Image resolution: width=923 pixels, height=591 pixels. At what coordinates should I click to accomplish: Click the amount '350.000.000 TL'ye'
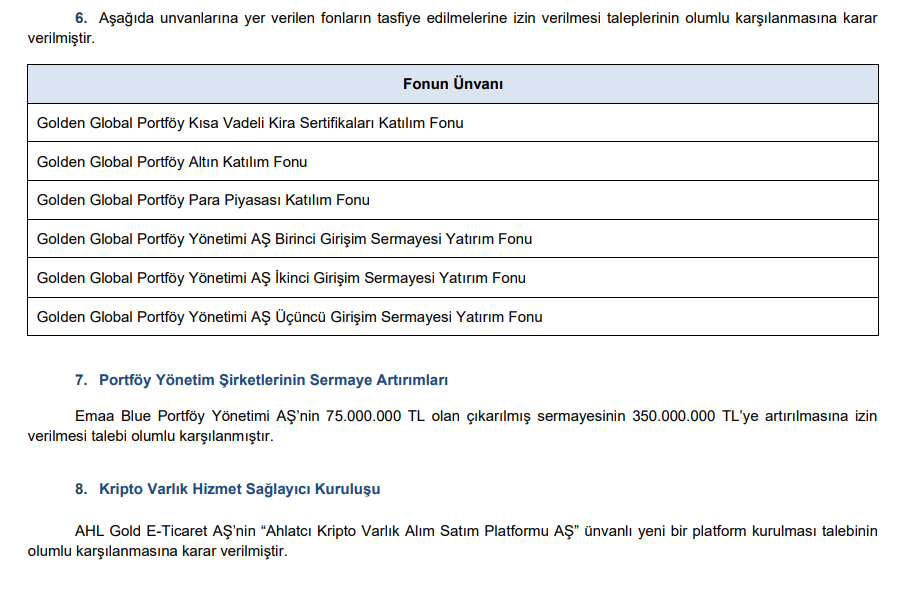tap(695, 416)
